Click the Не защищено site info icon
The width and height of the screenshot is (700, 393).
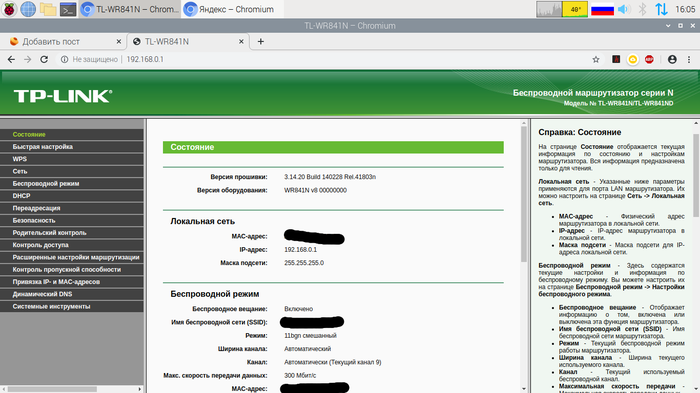point(64,59)
